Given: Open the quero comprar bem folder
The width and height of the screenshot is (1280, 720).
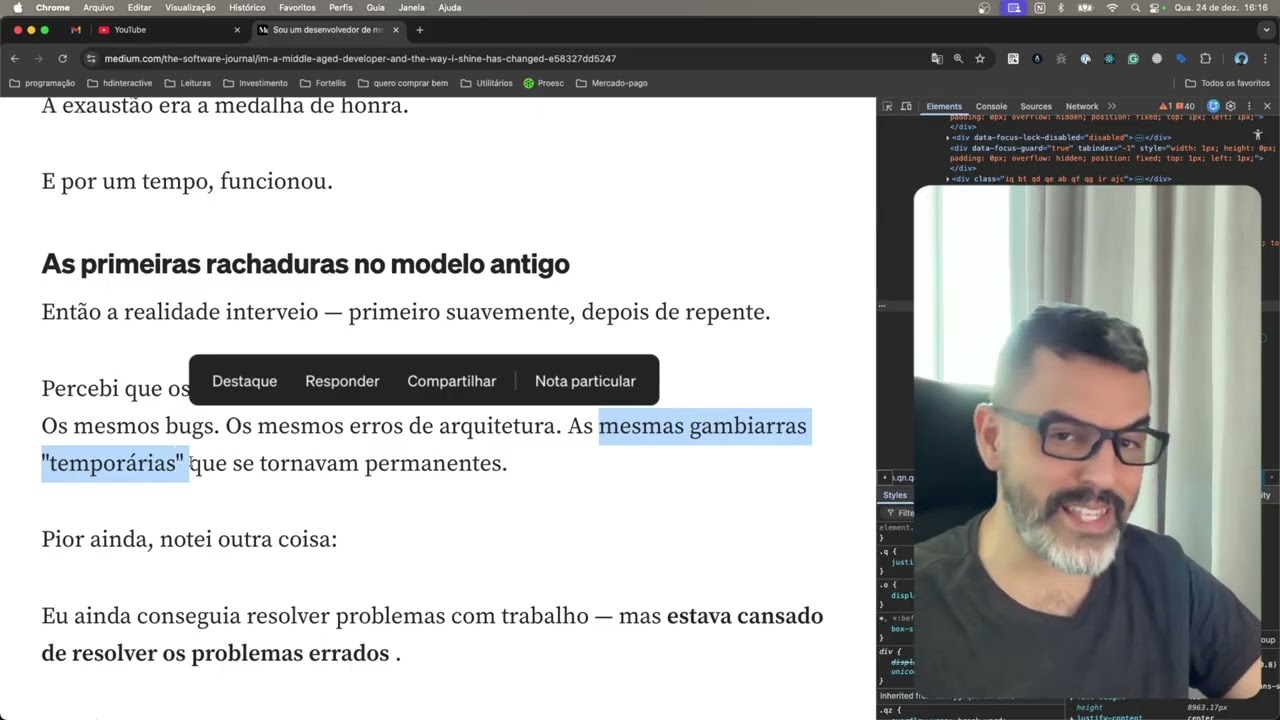Looking at the screenshot, I should [403, 83].
